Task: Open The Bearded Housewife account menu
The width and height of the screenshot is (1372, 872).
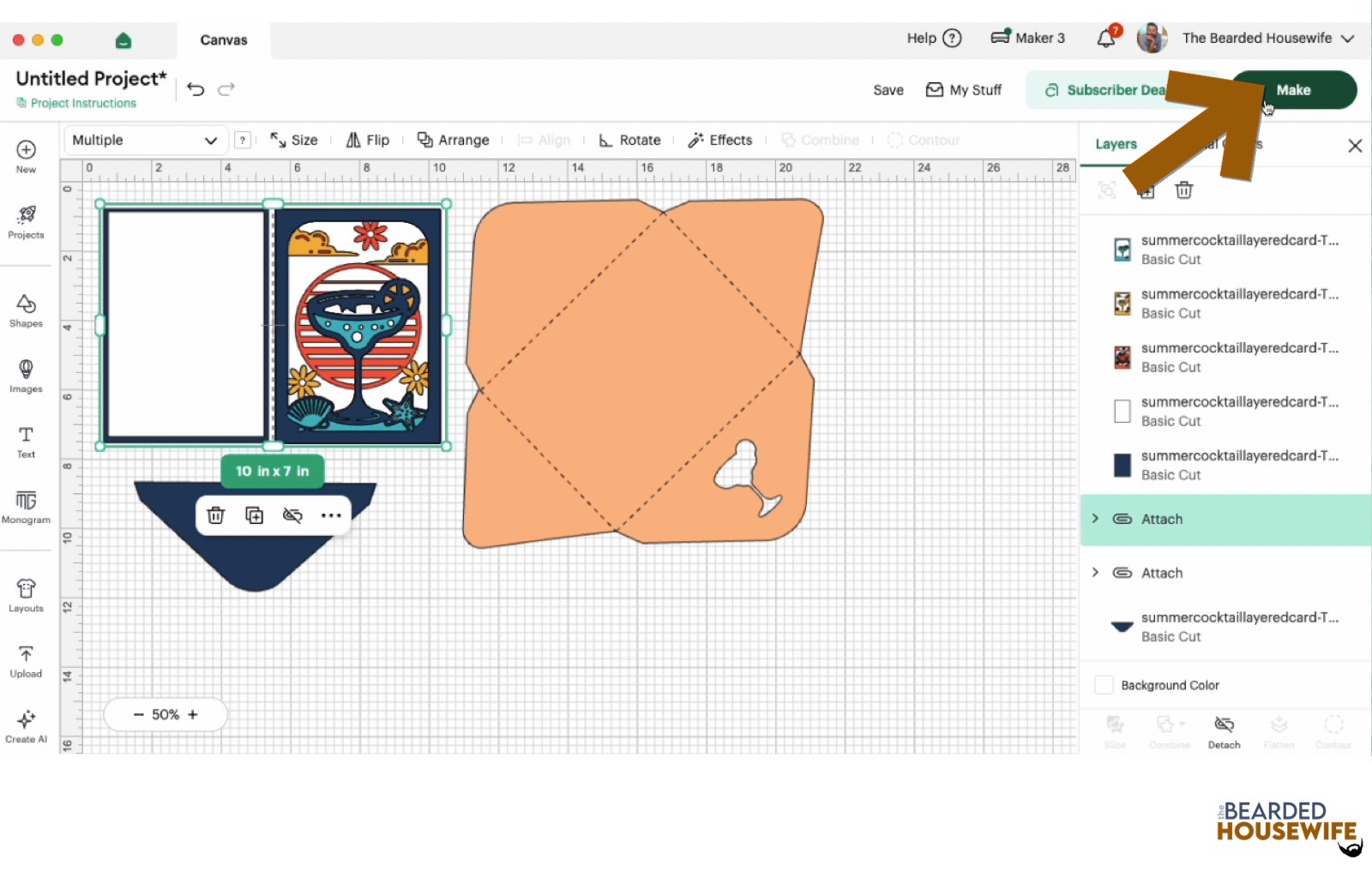Action: click(x=1268, y=38)
